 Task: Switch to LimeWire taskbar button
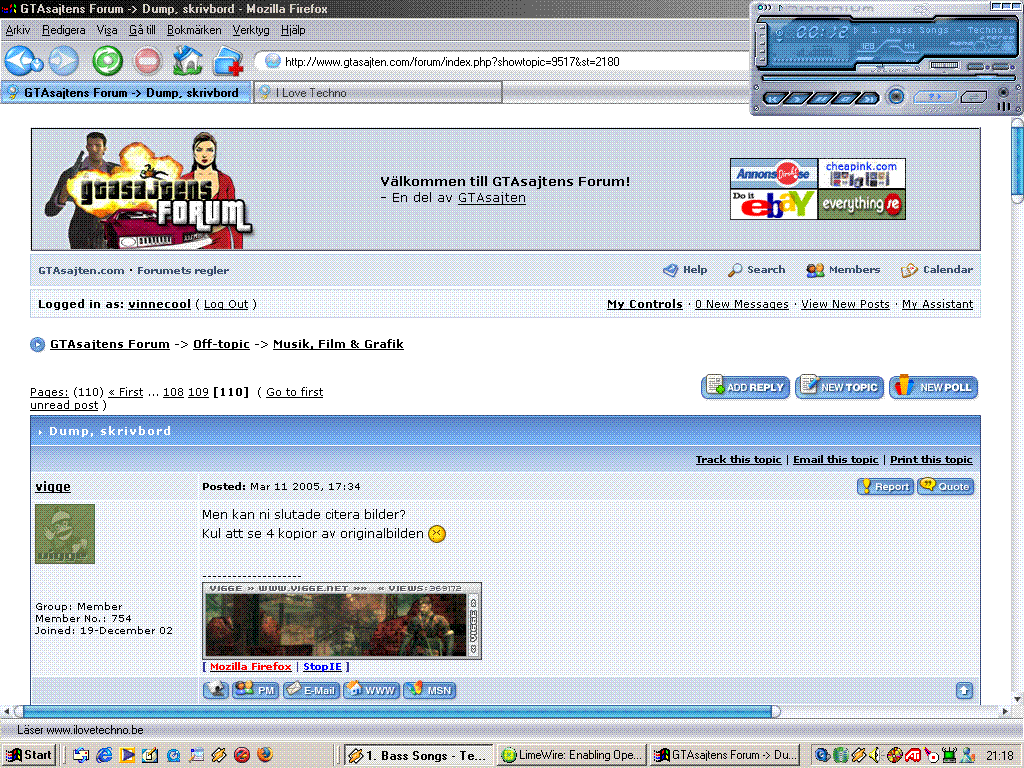571,755
